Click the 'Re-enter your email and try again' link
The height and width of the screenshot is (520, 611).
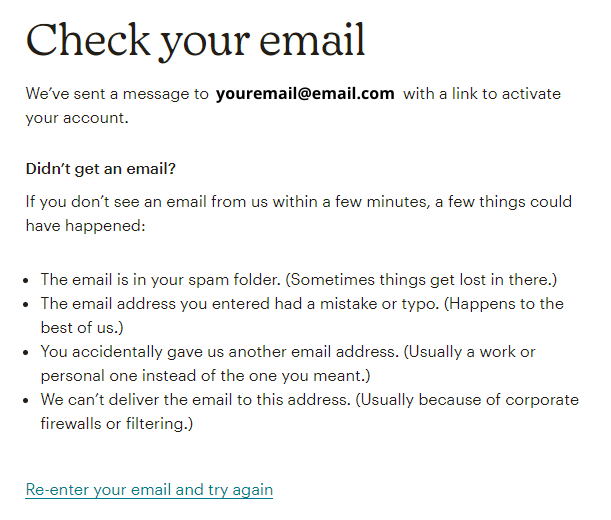(x=149, y=490)
